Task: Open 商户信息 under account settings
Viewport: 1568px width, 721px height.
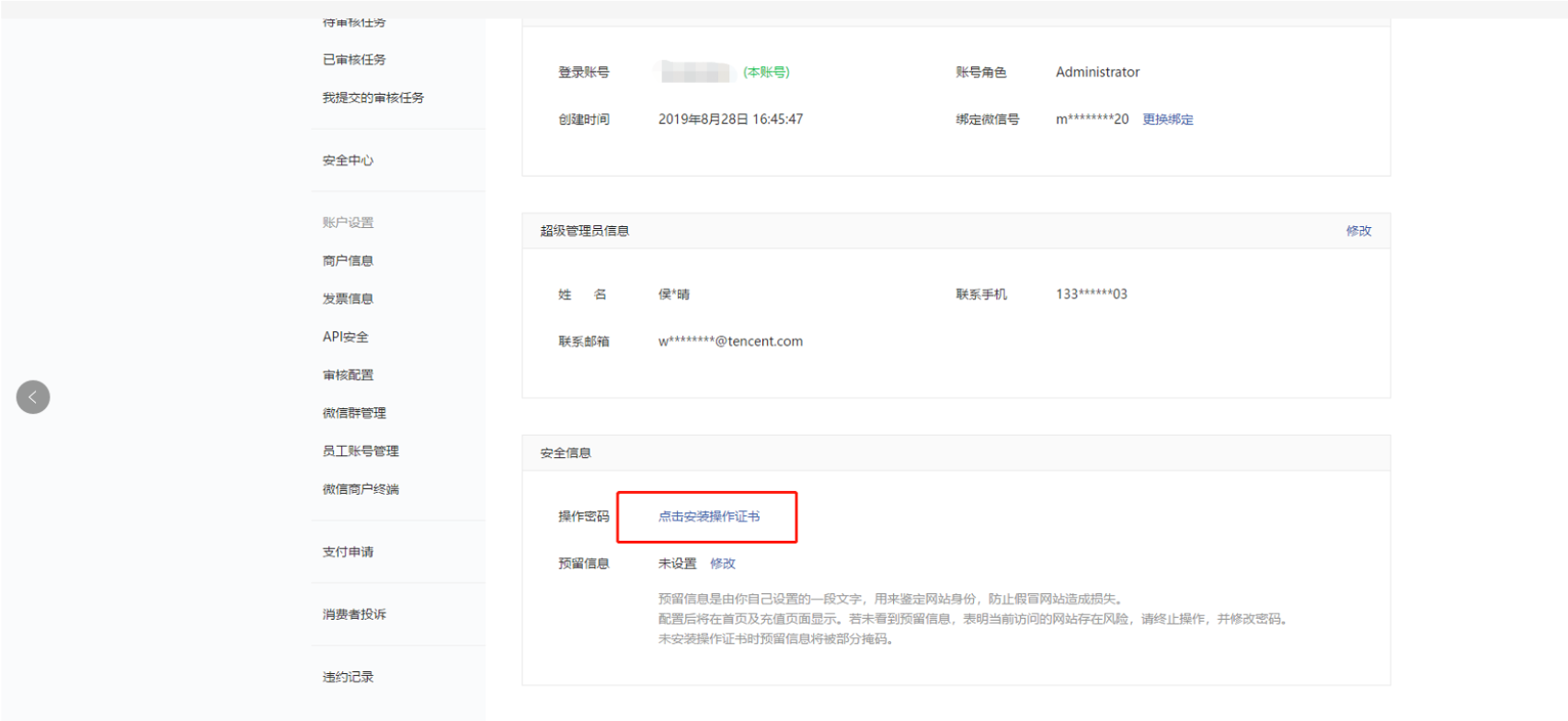Action: coord(348,261)
